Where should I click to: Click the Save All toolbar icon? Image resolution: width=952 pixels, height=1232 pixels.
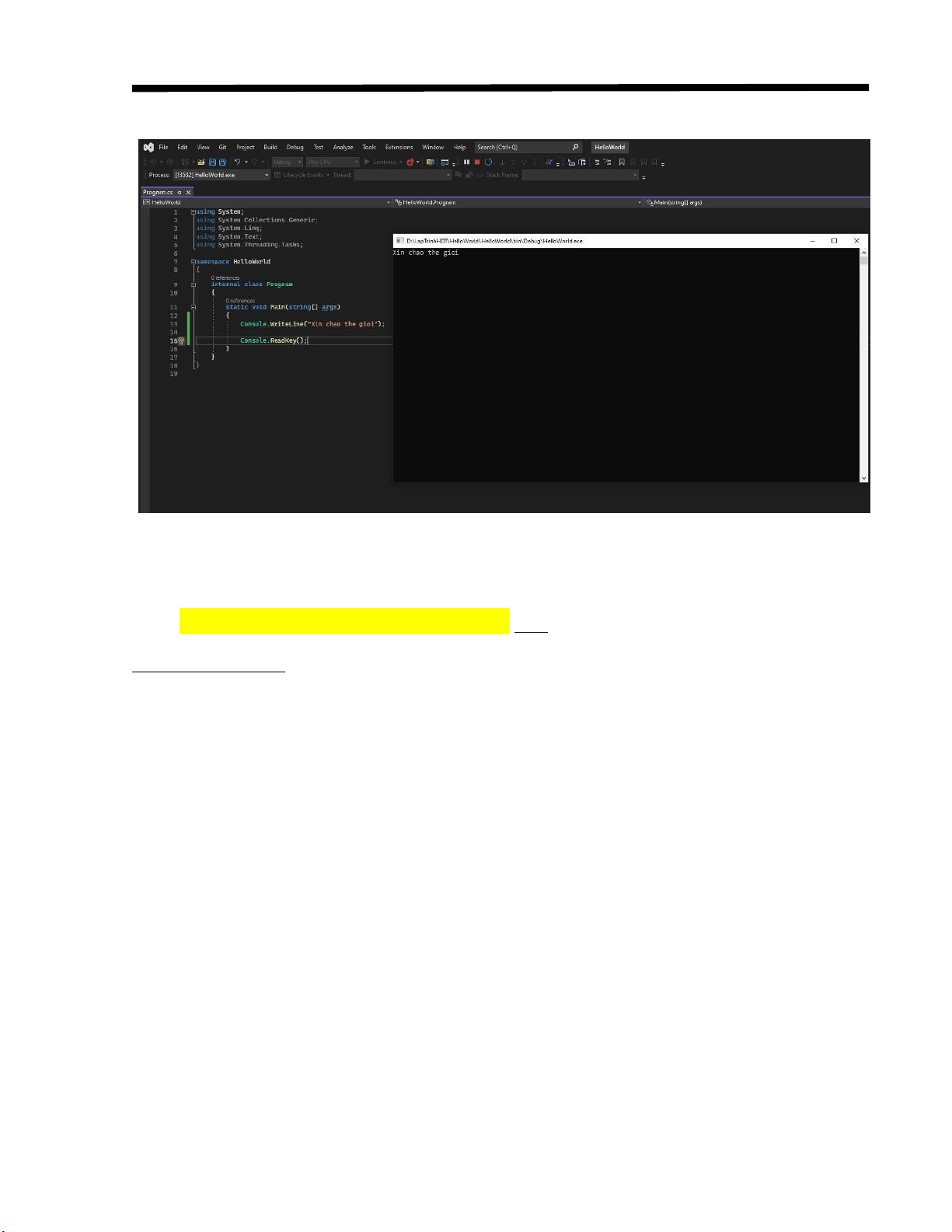pyautogui.click(x=222, y=162)
